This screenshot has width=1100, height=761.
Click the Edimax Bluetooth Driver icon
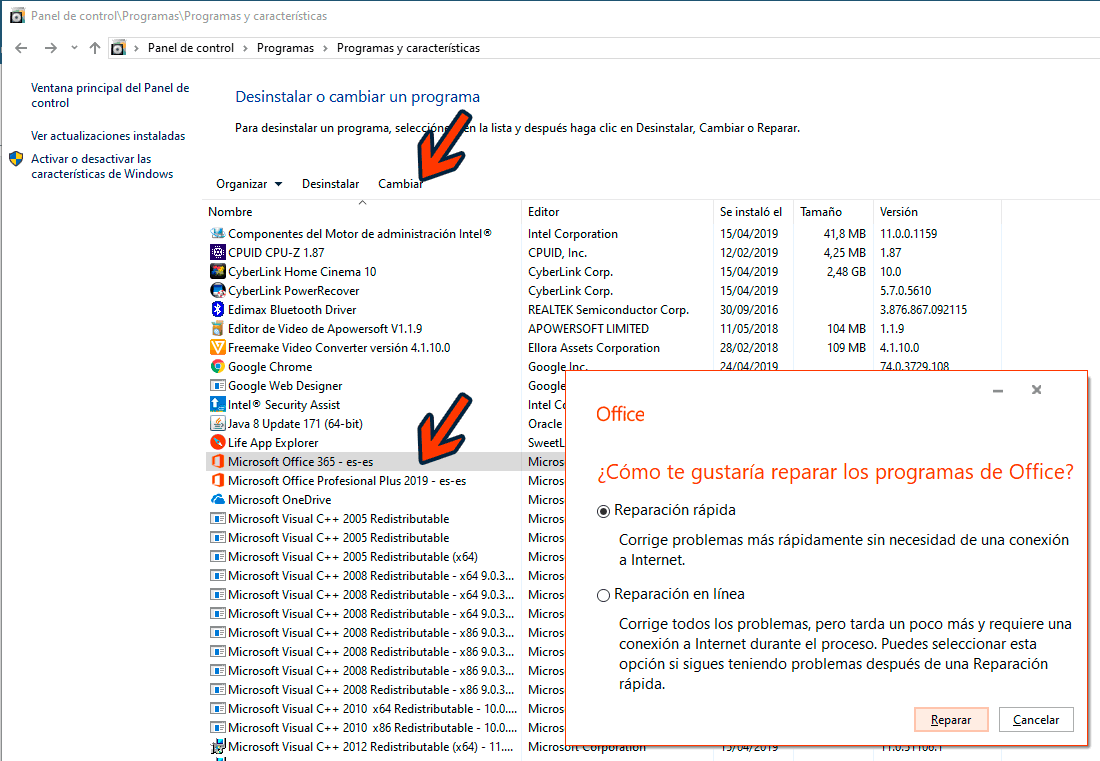217,309
